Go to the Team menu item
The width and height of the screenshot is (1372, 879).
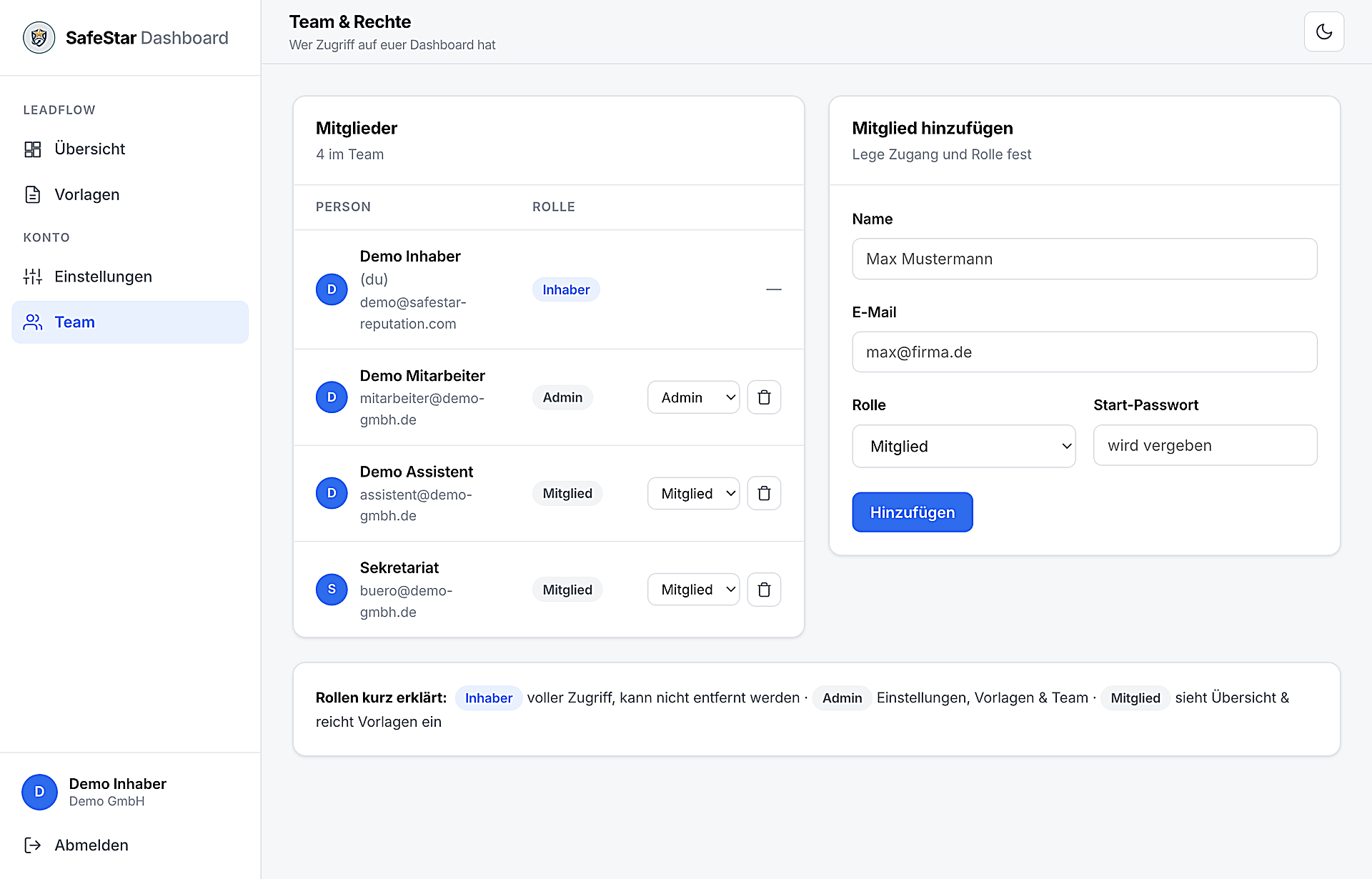point(130,322)
